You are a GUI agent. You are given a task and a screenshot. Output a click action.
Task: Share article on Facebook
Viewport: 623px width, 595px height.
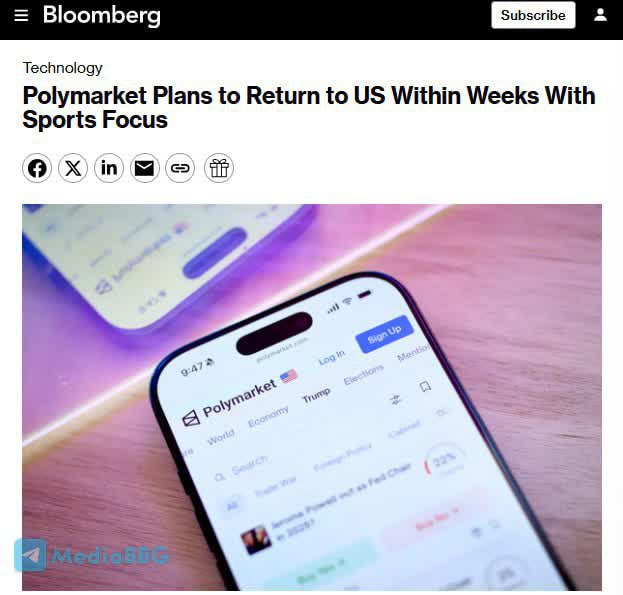point(37,168)
